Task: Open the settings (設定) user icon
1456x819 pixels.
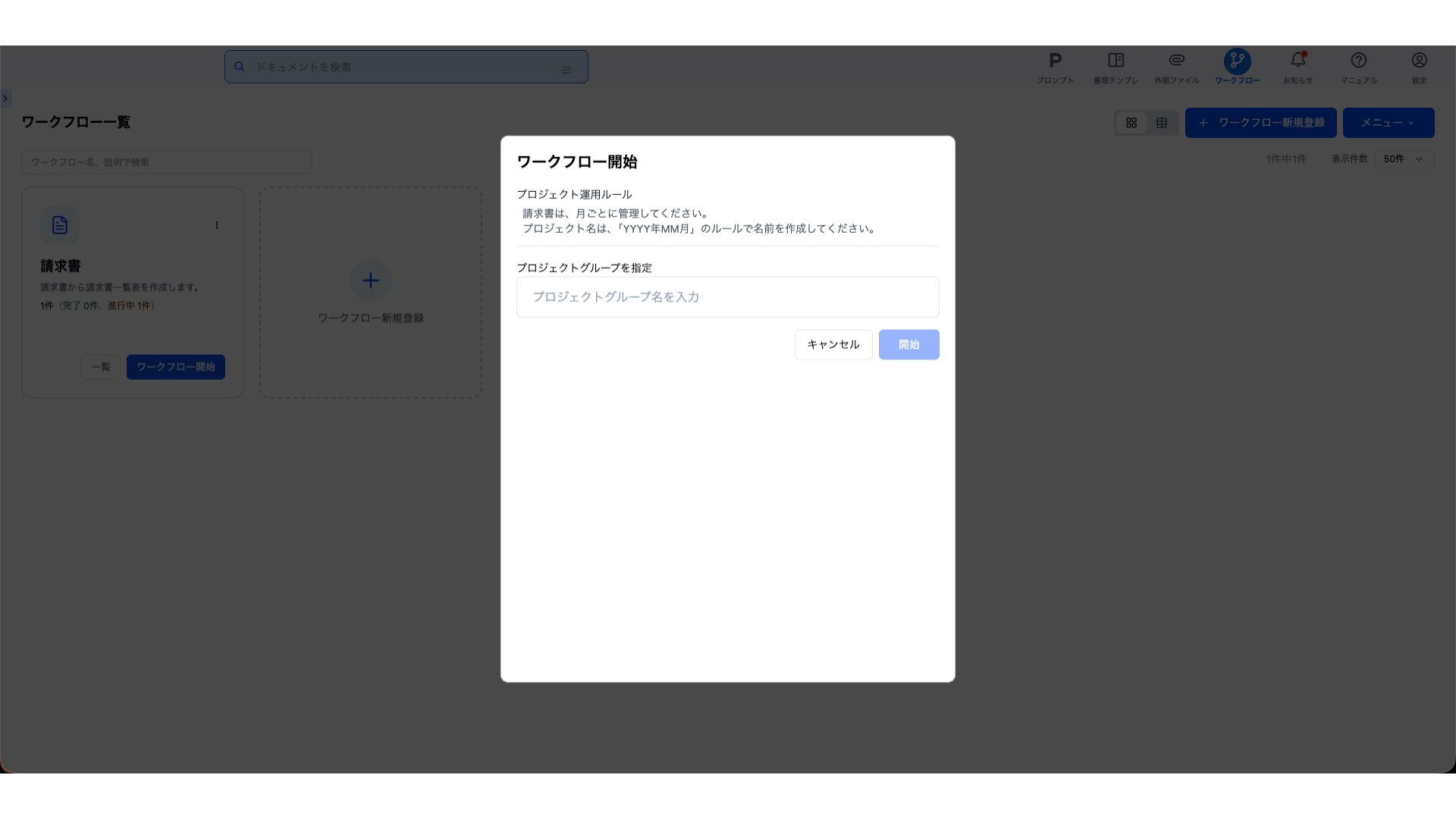Action: pyautogui.click(x=1419, y=61)
